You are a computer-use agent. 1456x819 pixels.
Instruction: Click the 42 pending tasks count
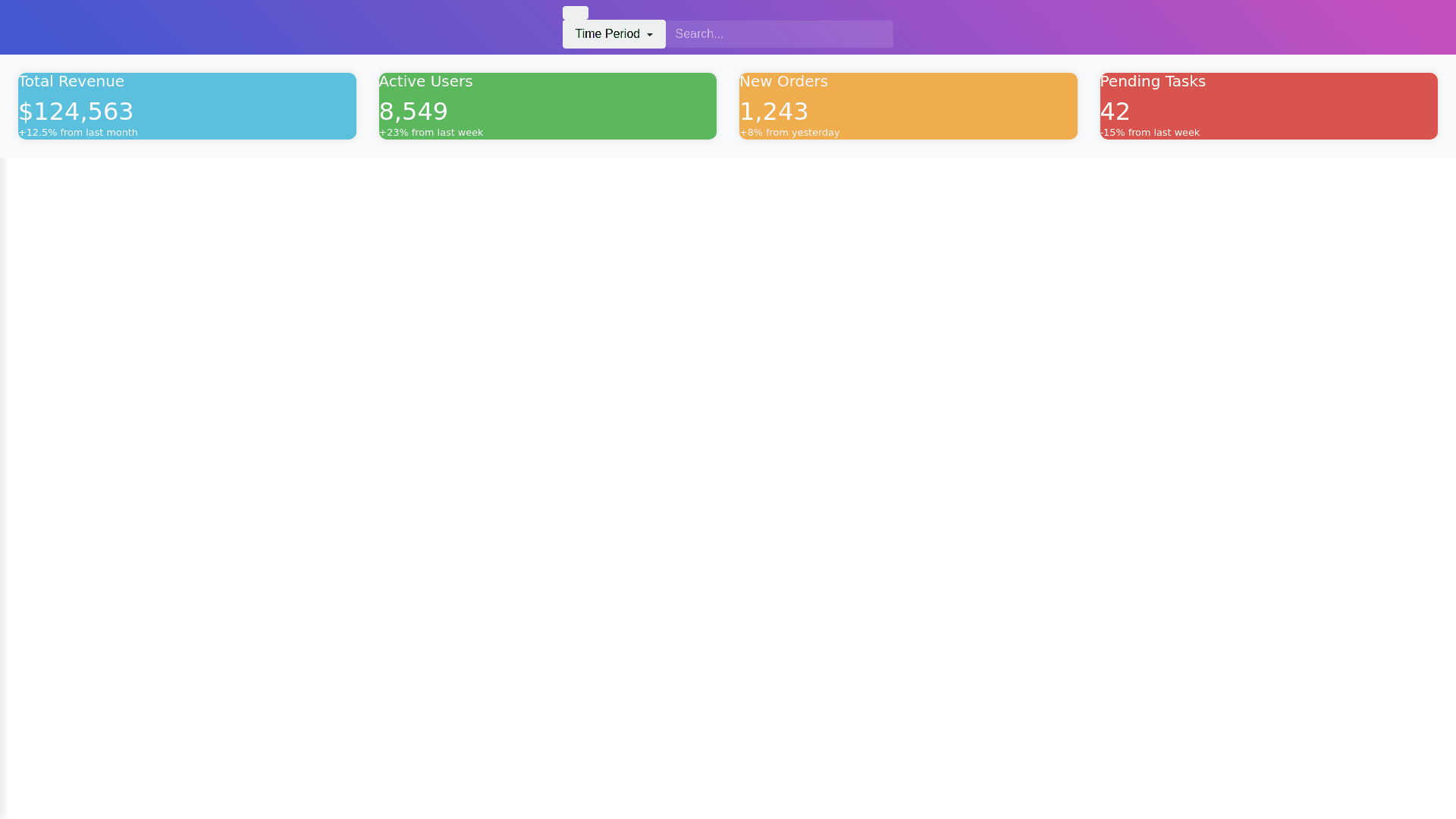click(x=1115, y=111)
